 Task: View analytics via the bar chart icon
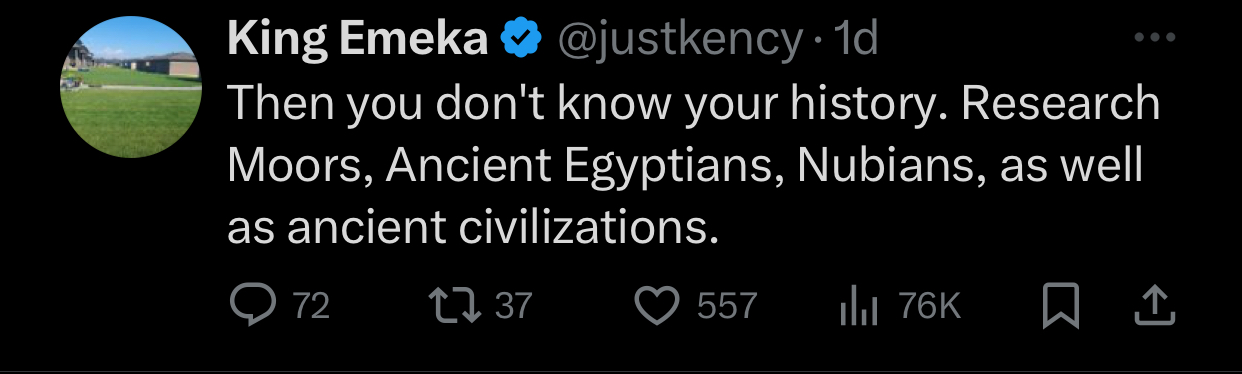[858, 306]
